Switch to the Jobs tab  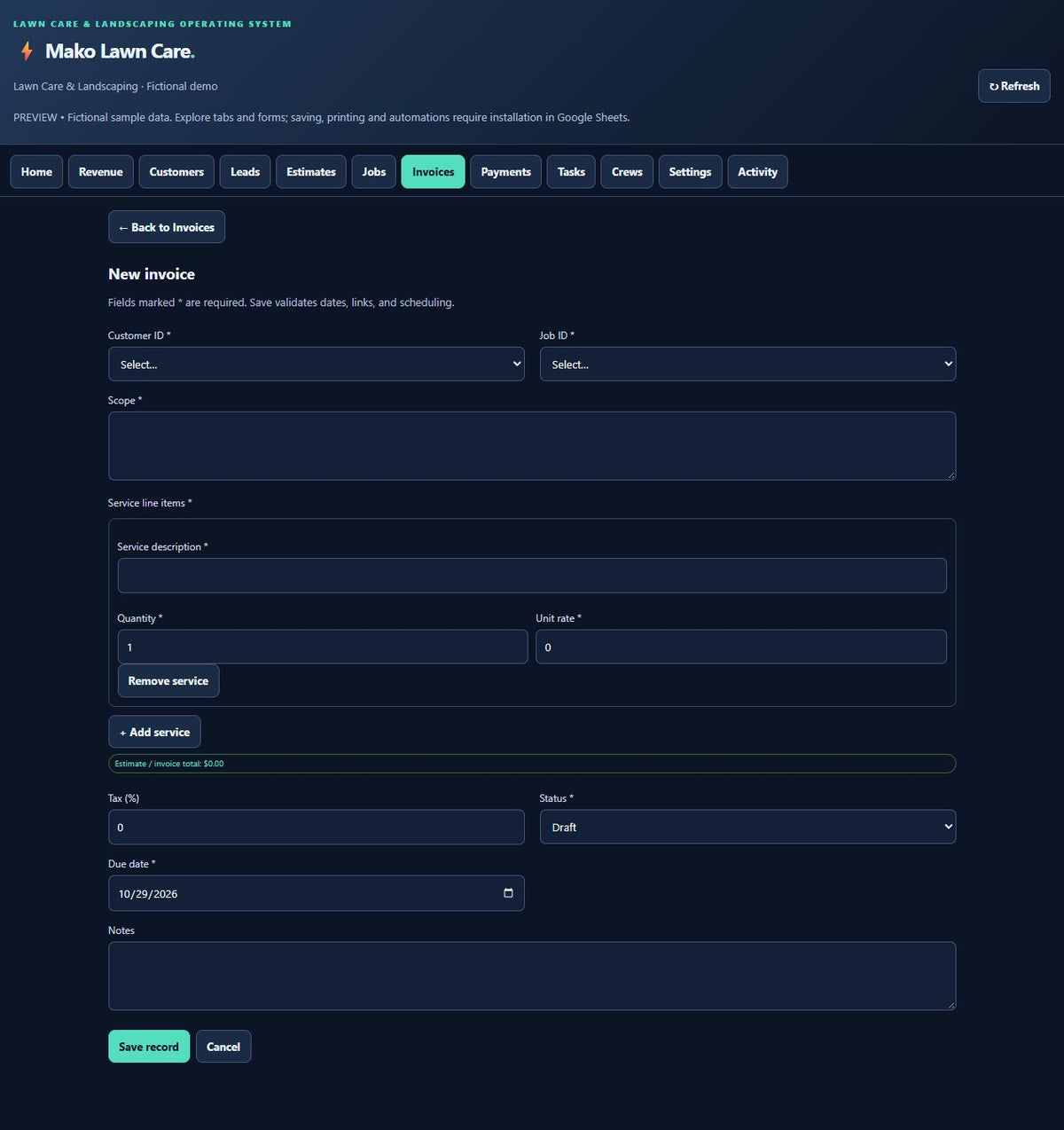coord(374,172)
